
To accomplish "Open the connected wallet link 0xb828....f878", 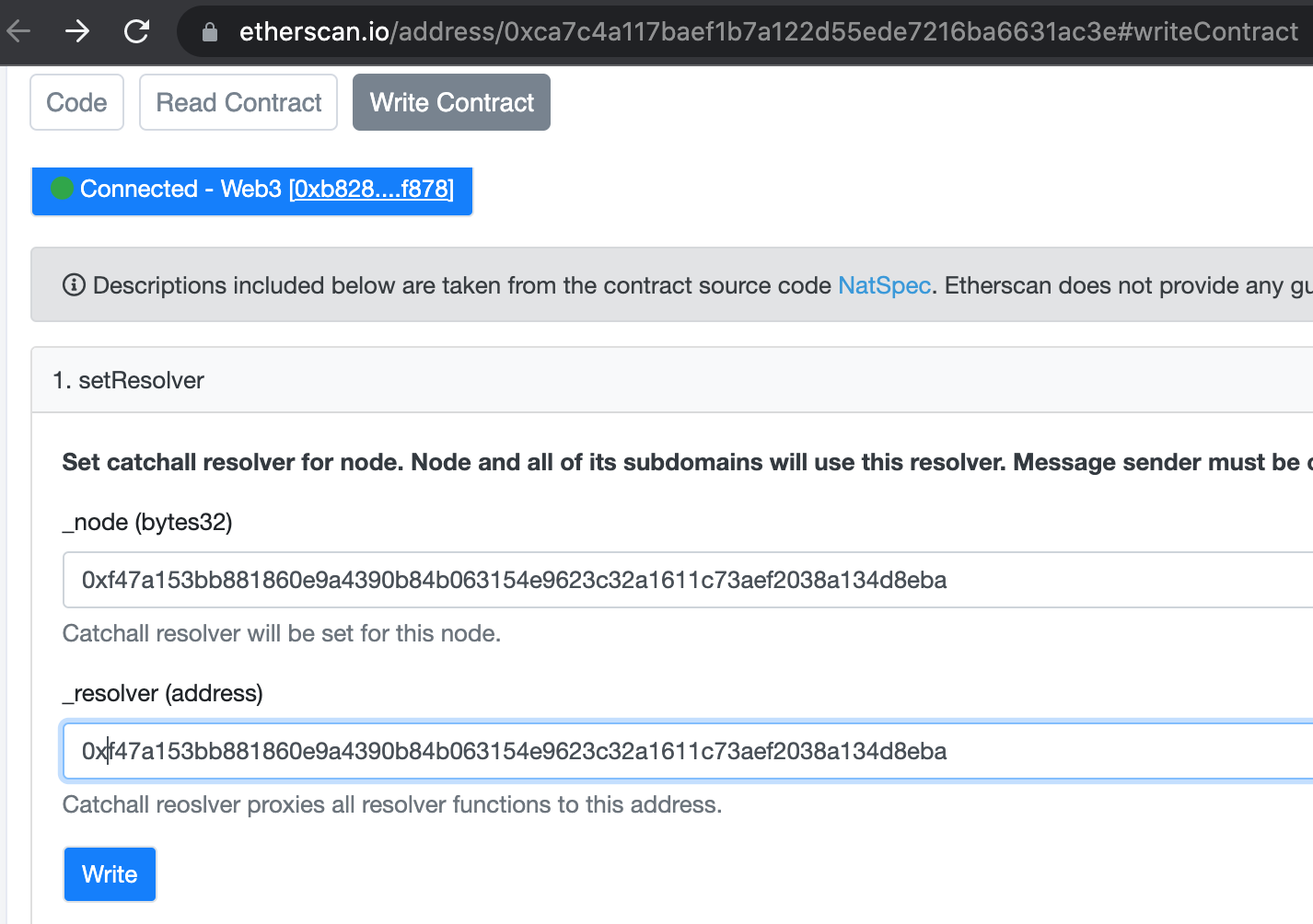I will pos(371,189).
